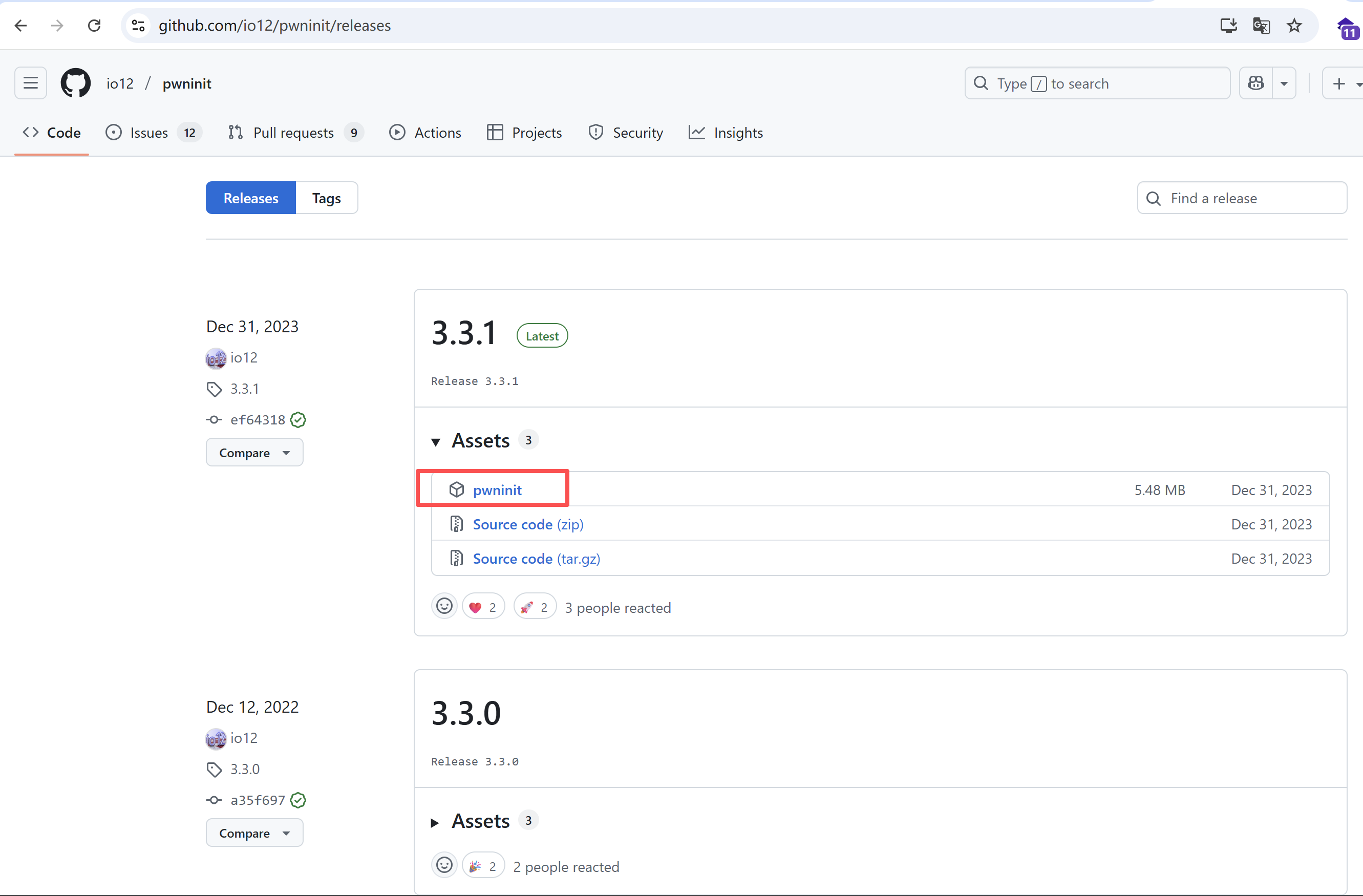Download Source code (zip) for 3.3.1

pos(528,524)
